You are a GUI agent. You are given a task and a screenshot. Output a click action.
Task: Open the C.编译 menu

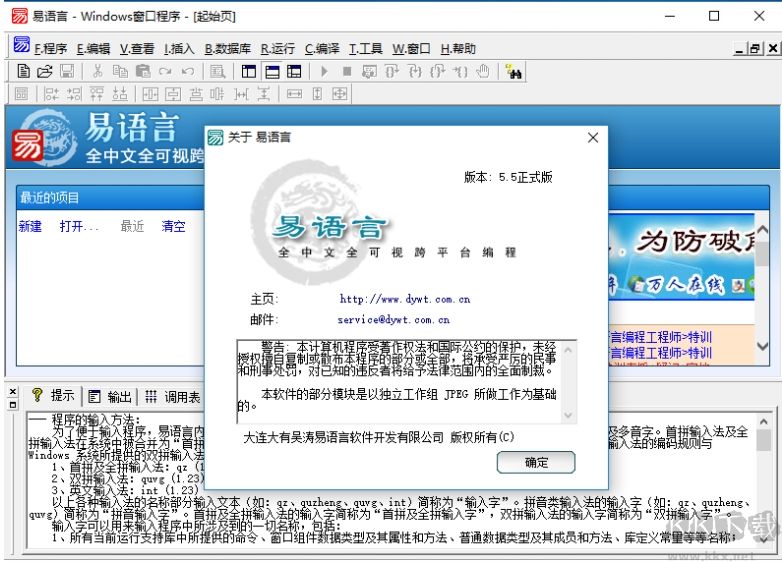tap(322, 48)
